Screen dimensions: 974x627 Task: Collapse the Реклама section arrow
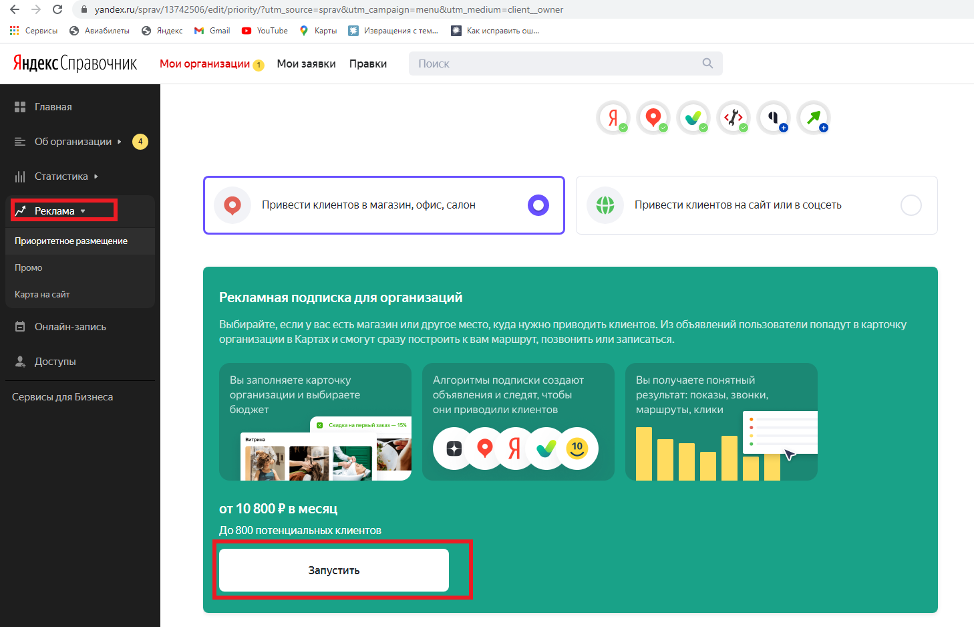[83, 211]
